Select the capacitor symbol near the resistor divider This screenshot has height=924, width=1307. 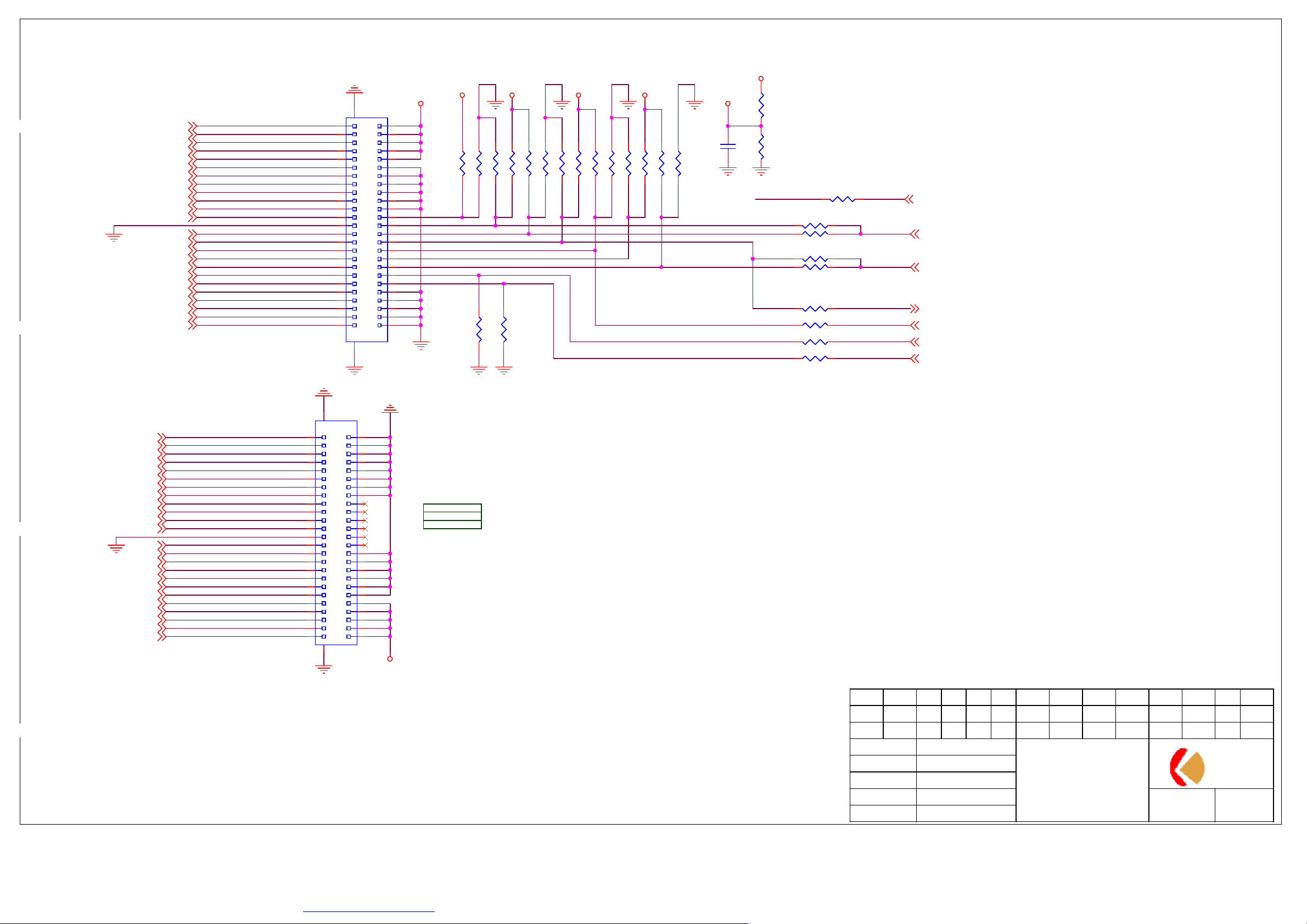[x=727, y=147]
